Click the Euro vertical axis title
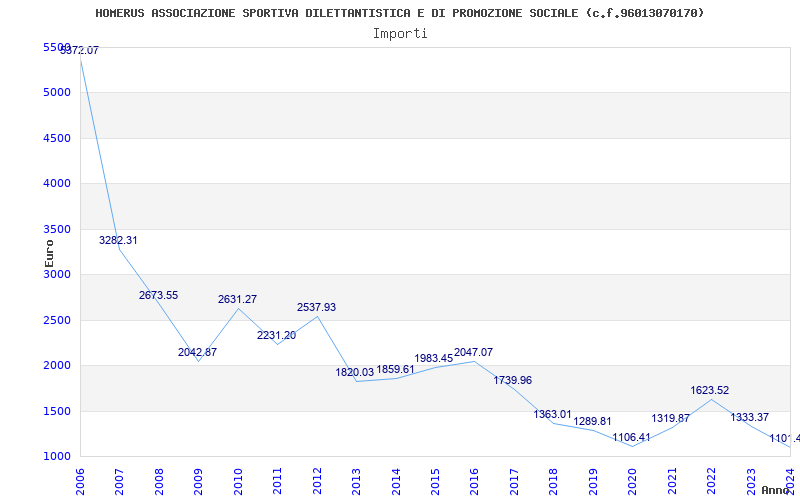Screen dimensions: 800x500 [49, 254]
